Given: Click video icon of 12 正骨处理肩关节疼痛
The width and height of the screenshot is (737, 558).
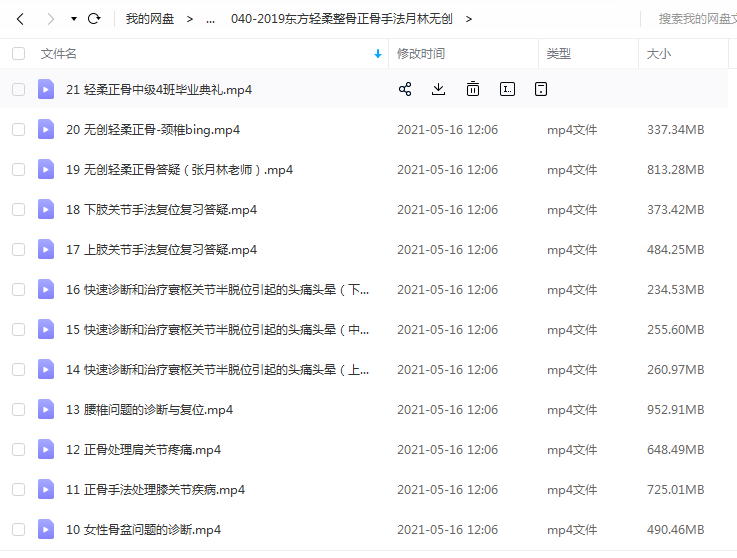Looking at the screenshot, I should pyautogui.click(x=46, y=449).
